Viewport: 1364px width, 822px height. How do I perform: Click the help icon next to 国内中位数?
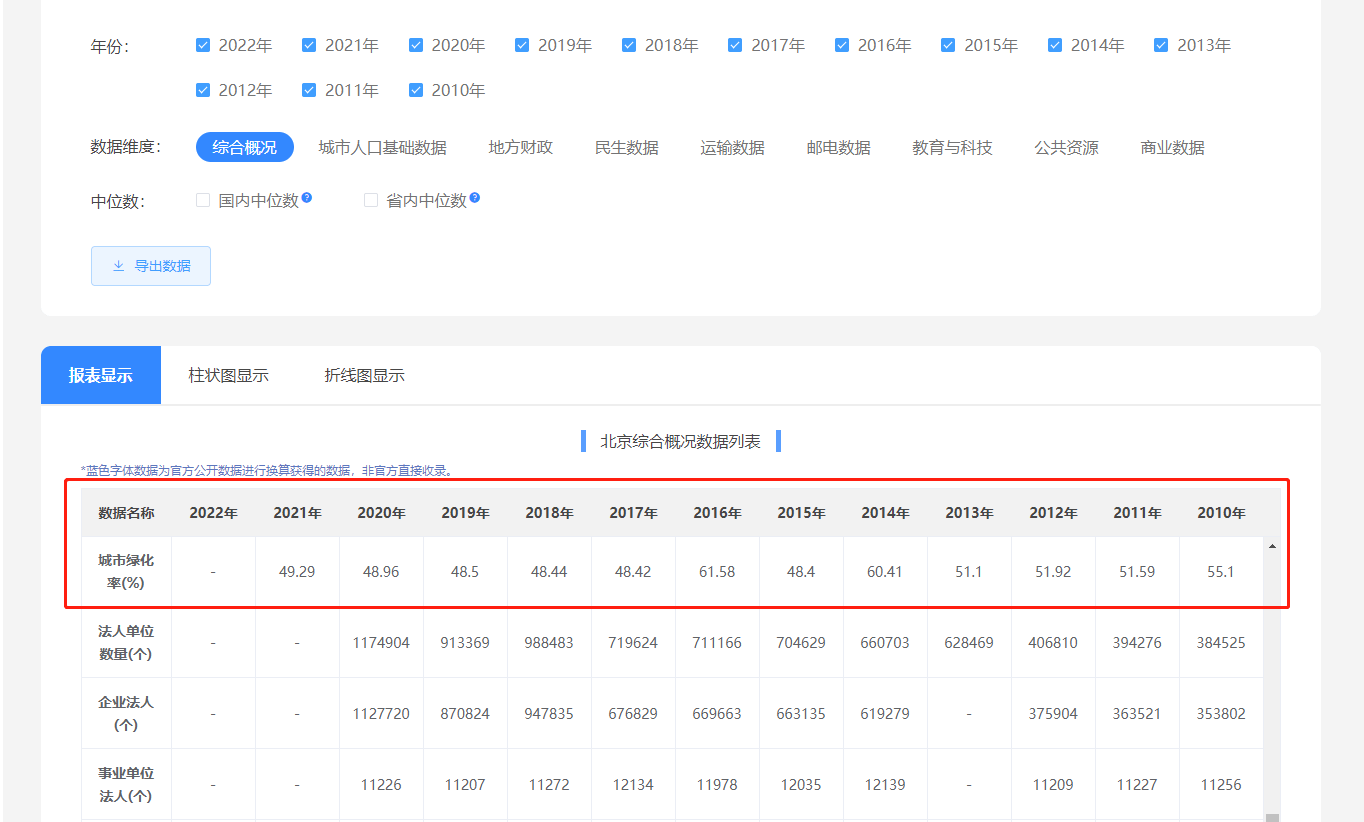307,198
